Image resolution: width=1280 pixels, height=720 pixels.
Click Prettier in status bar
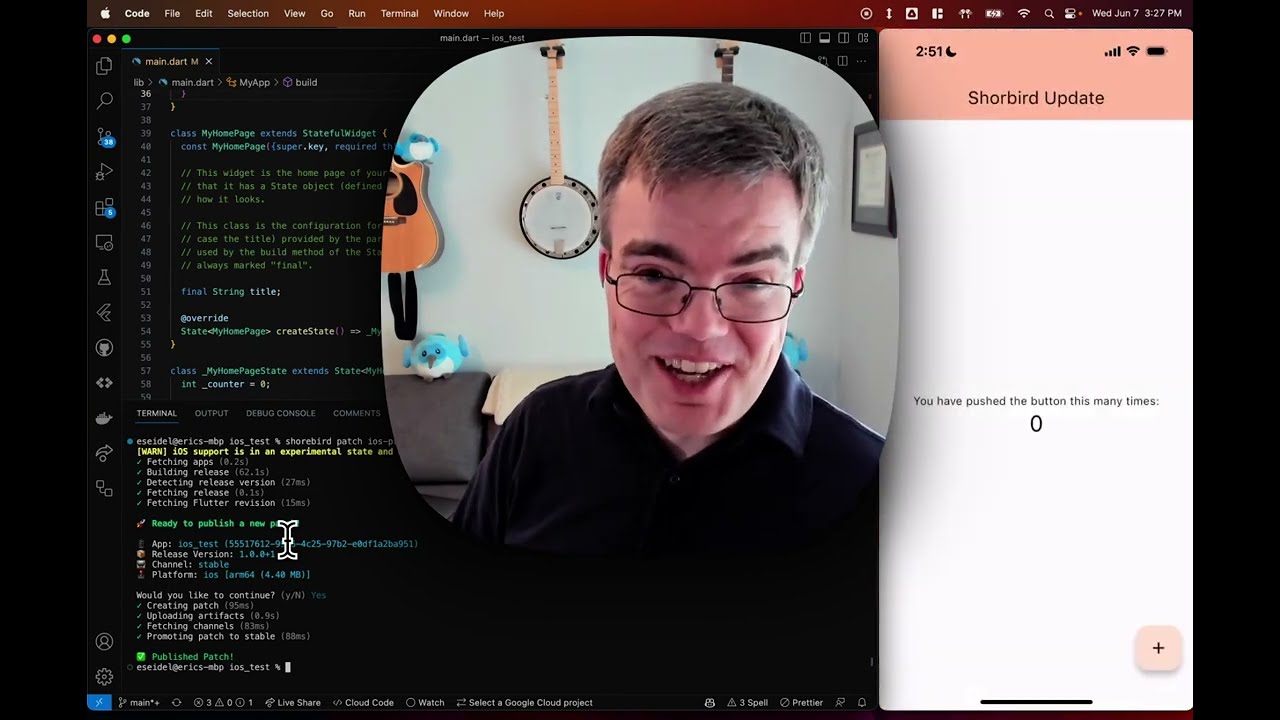(801, 702)
